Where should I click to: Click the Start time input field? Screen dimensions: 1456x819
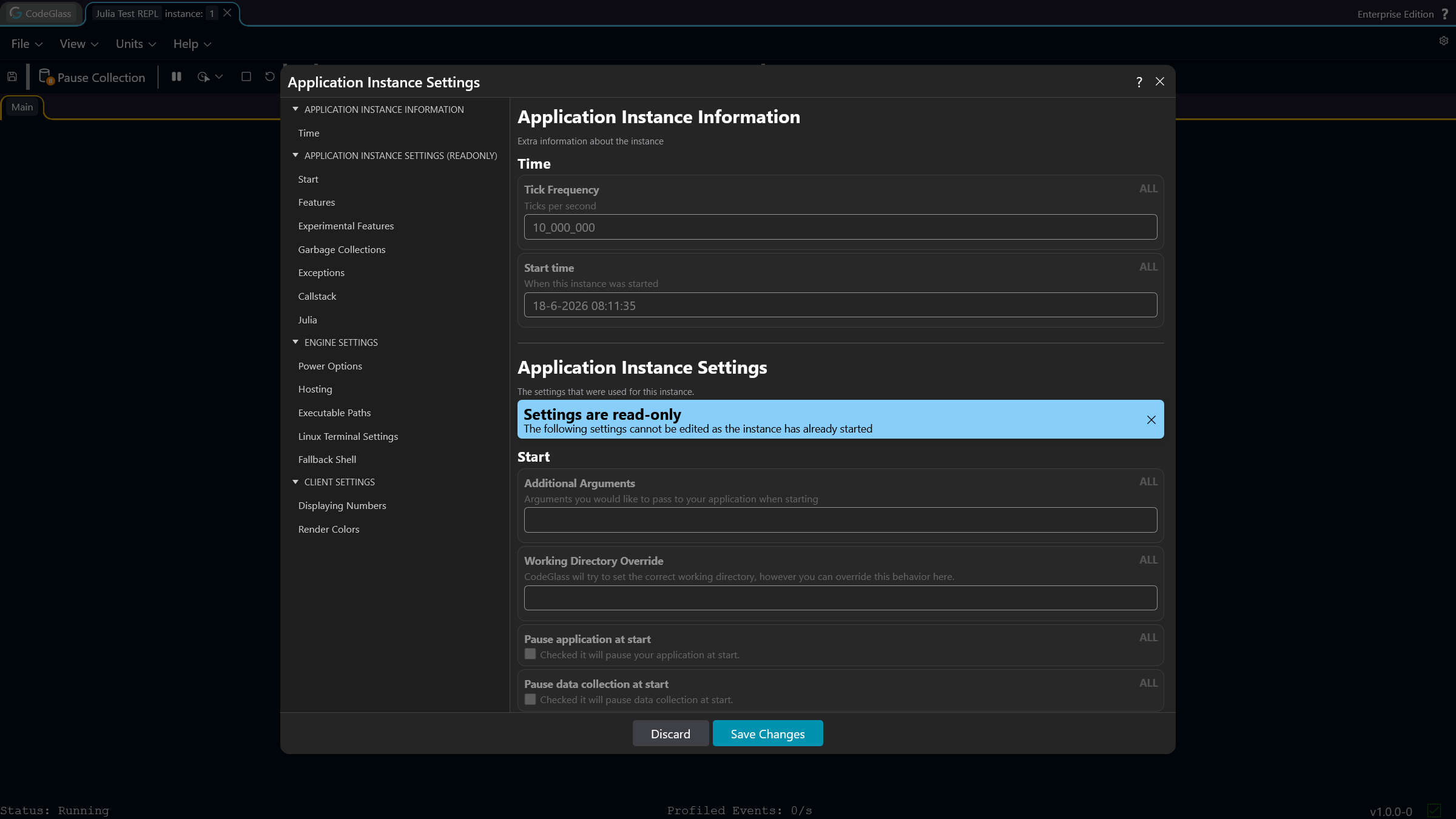(840, 305)
